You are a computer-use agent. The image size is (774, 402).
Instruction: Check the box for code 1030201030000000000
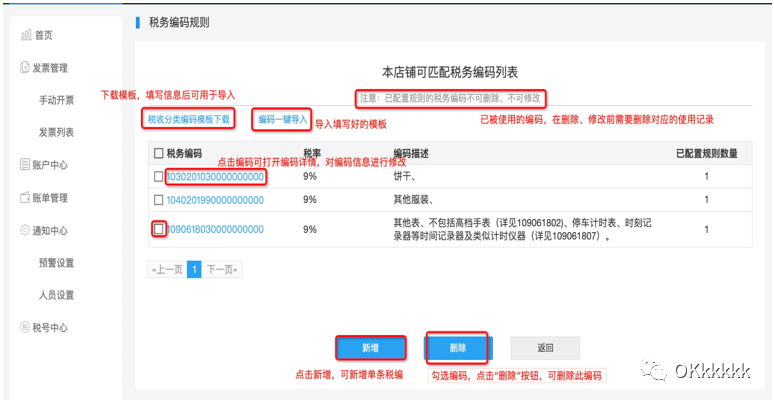(158, 176)
